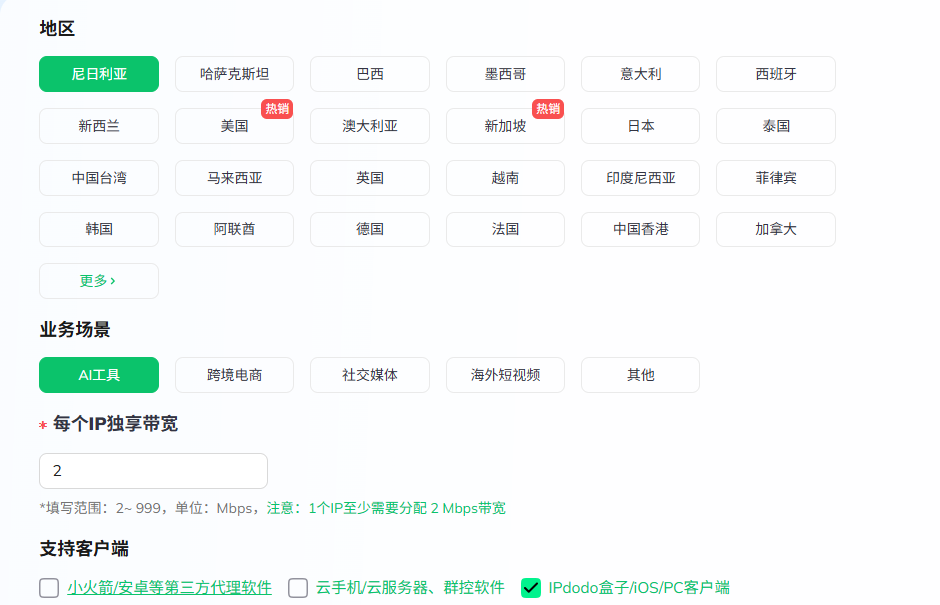Select the 美国 region with hot-sale badge
The width and height of the screenshot is (940, 605).
pos(234,126)
